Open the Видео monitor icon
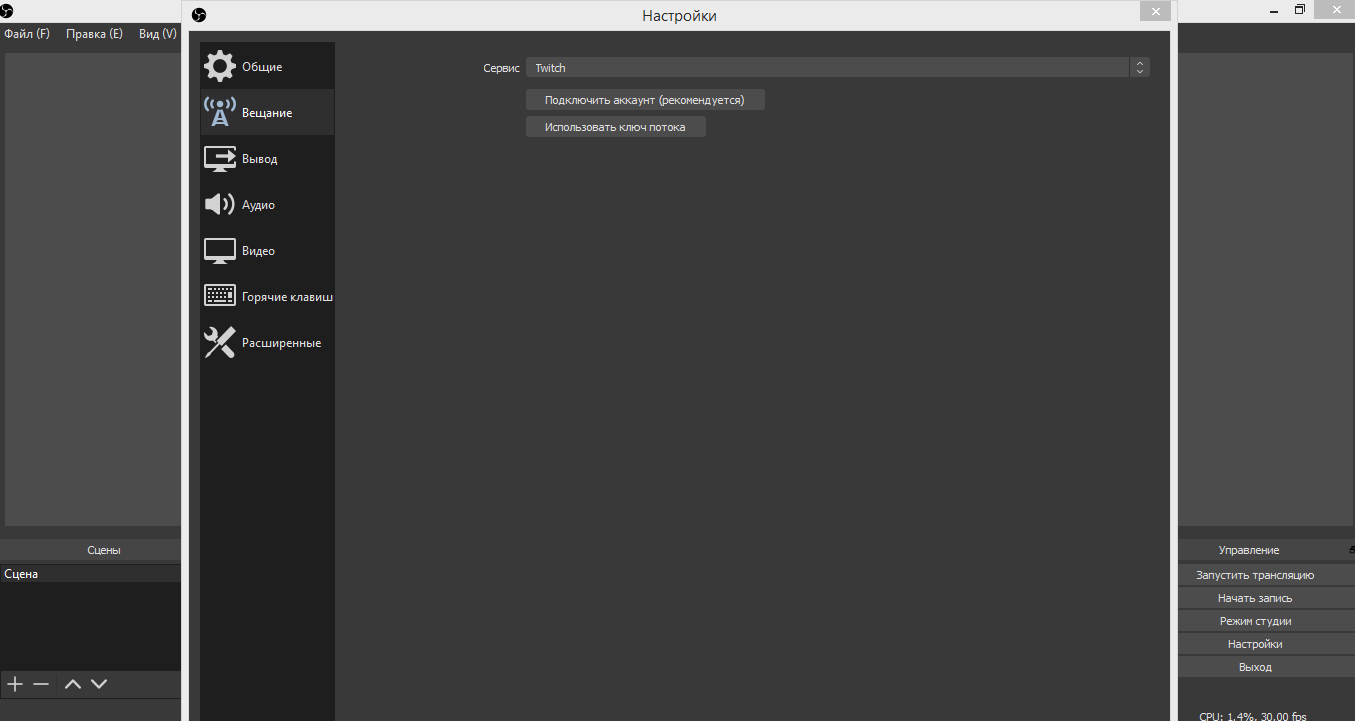Viewport: 1355px width, 721px height. pyautogui.click(x=220, y=251)
